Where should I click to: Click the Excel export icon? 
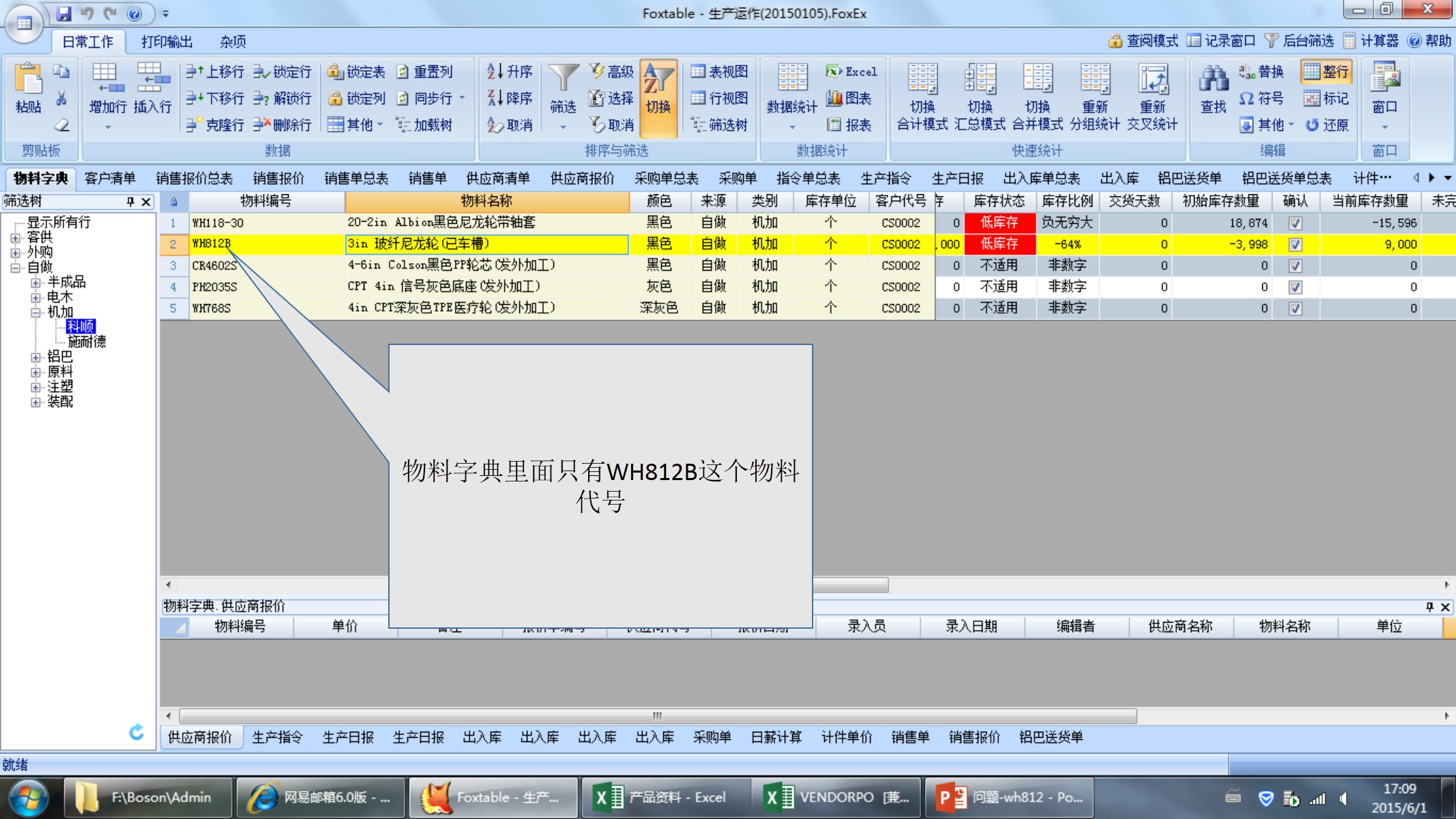(851, 72)
